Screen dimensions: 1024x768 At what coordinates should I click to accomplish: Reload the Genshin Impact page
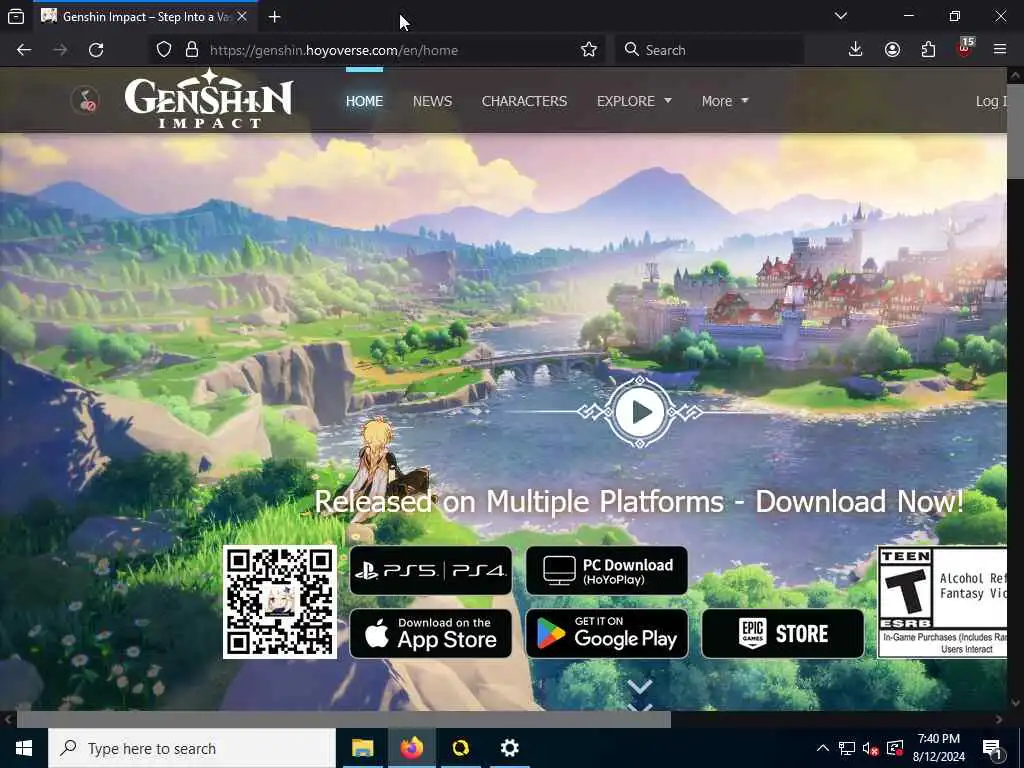click(96, 50)
